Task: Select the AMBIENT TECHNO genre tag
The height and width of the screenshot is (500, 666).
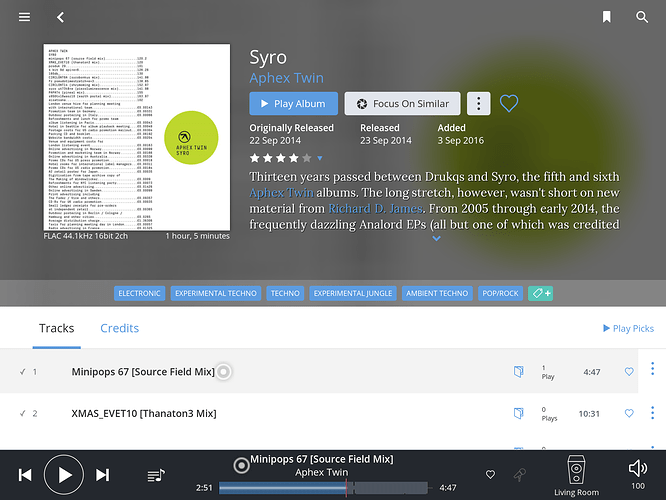Action: pyautogui.click(x=437, y=294)
